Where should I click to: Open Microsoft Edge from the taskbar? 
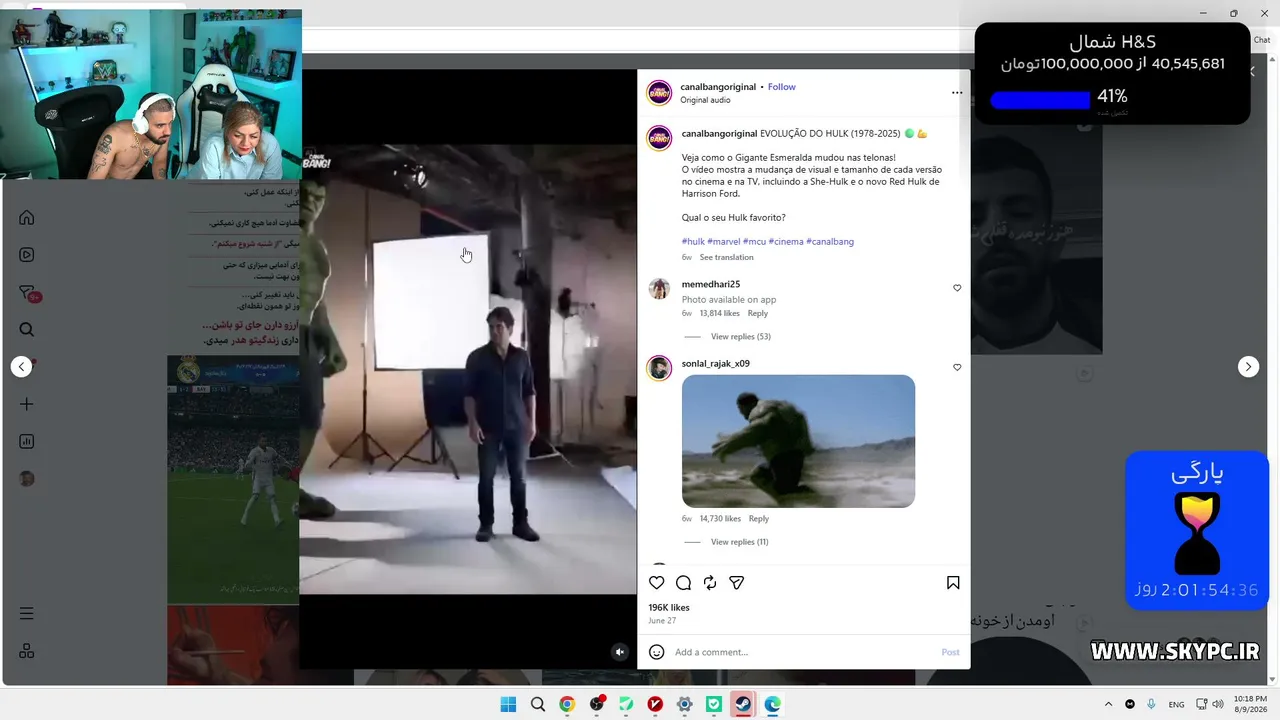click(772, 704)
